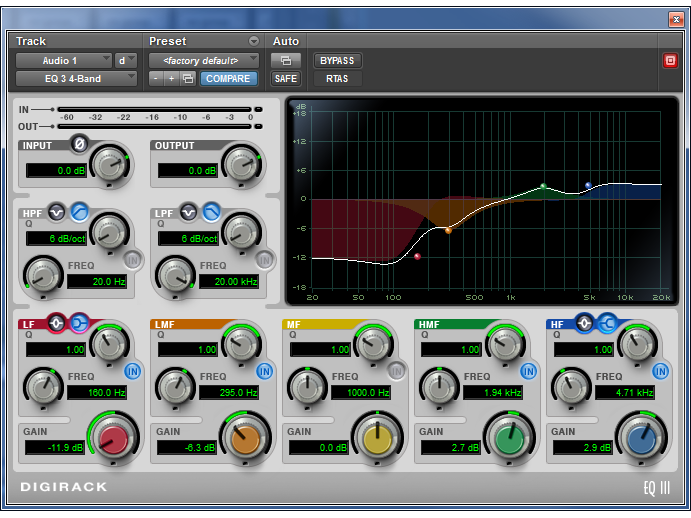Open the EQ 3 4-Band plug-in selector
The image size is (691, 518).
(x=76, y=79)
